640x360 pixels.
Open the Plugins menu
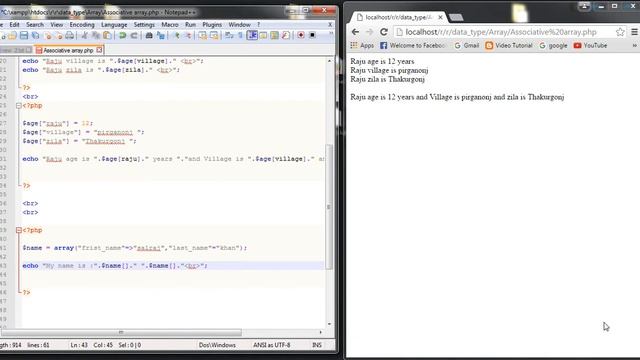pyautogui.click(x=212, y=24)
